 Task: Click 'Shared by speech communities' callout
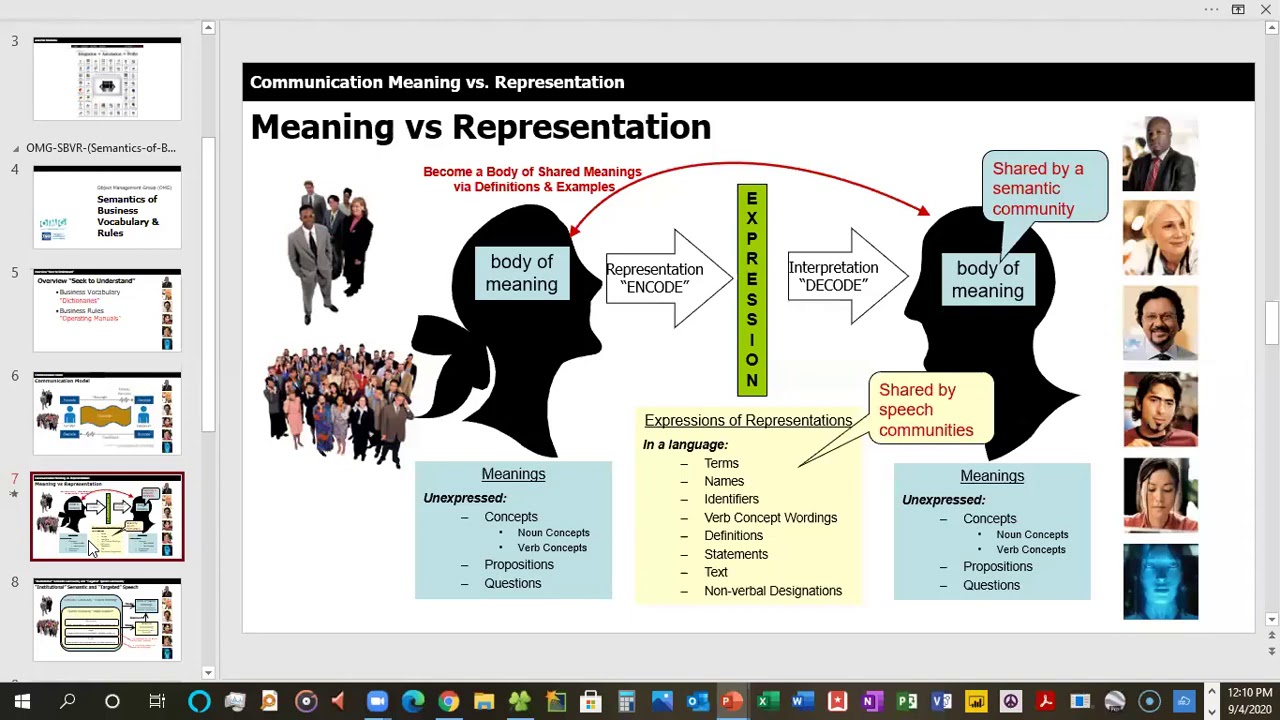coord(930,410)
